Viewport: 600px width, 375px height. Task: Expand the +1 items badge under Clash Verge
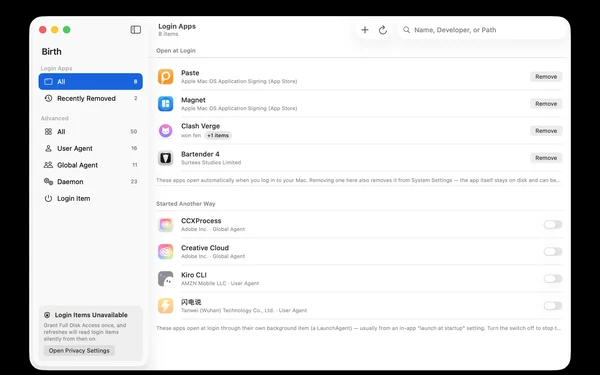(218, 135)
